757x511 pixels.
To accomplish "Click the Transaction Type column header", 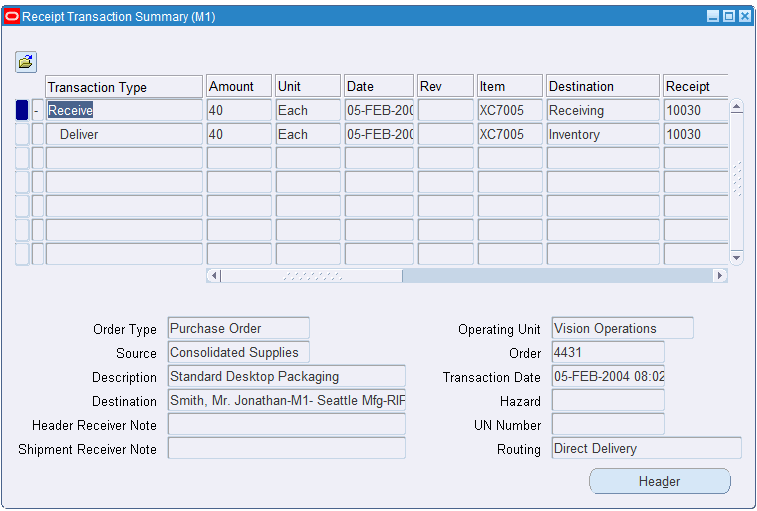I will (124, 87).
